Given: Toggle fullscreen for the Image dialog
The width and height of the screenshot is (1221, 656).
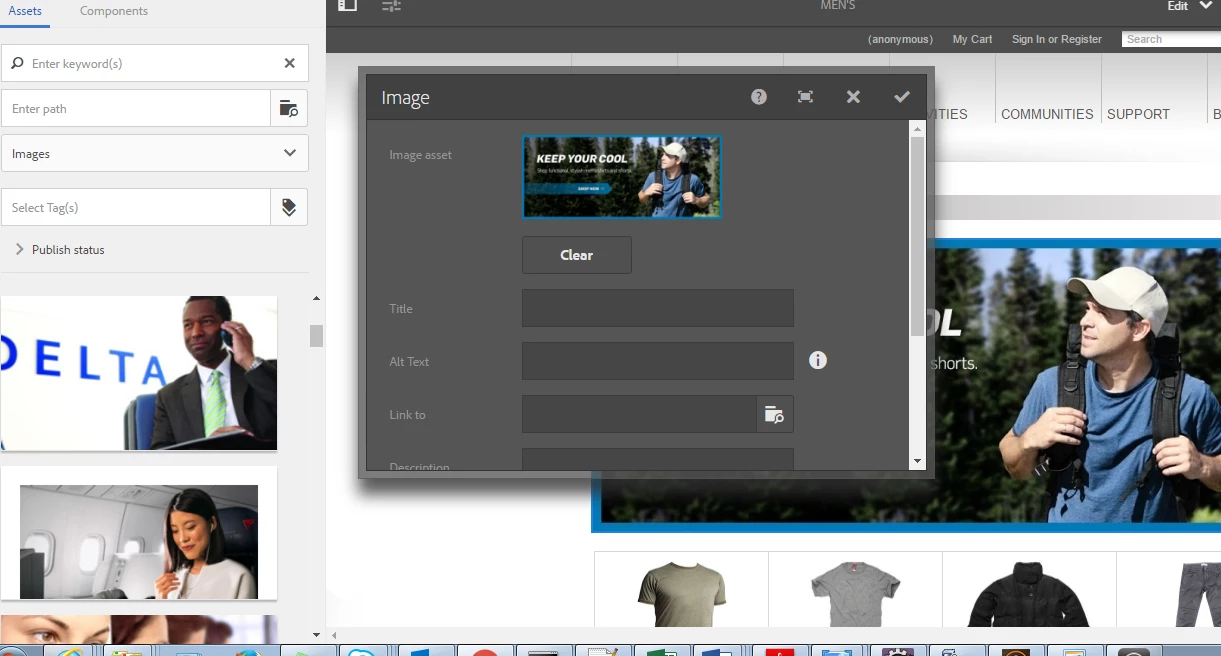Looking at the screenshot, I should coord(805,97).
